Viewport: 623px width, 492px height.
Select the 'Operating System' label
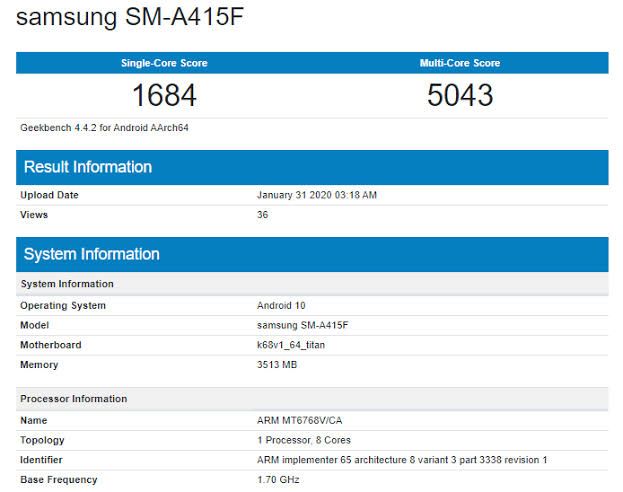click(x=63, y=306)
